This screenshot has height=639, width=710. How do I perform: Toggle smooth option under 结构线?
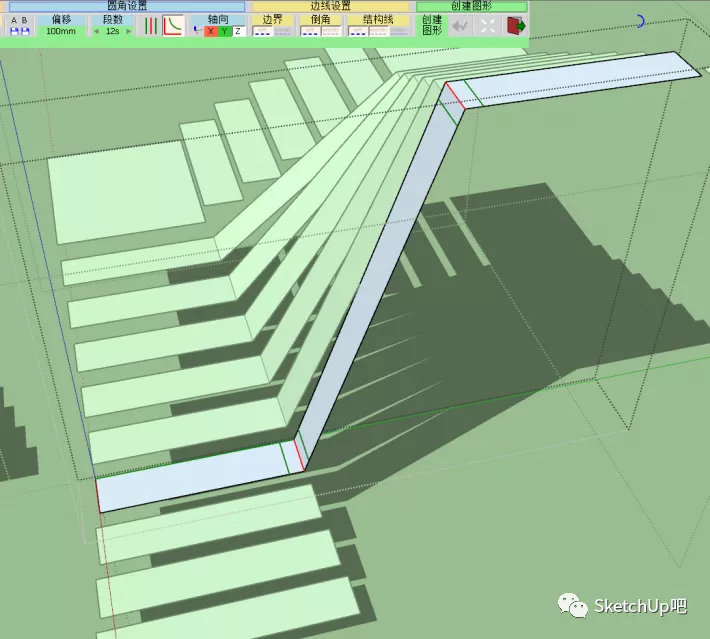[379, 31]
